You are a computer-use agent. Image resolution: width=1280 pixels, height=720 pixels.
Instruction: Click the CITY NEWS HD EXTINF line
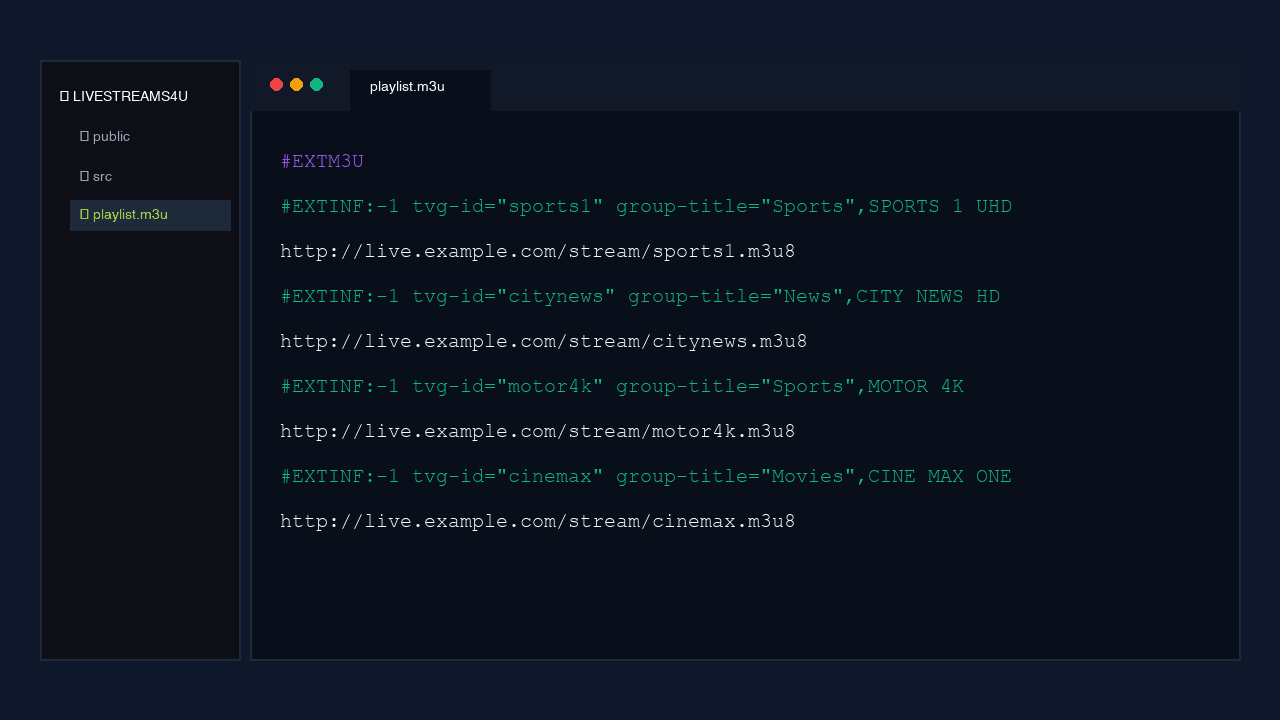pos(640,296)
